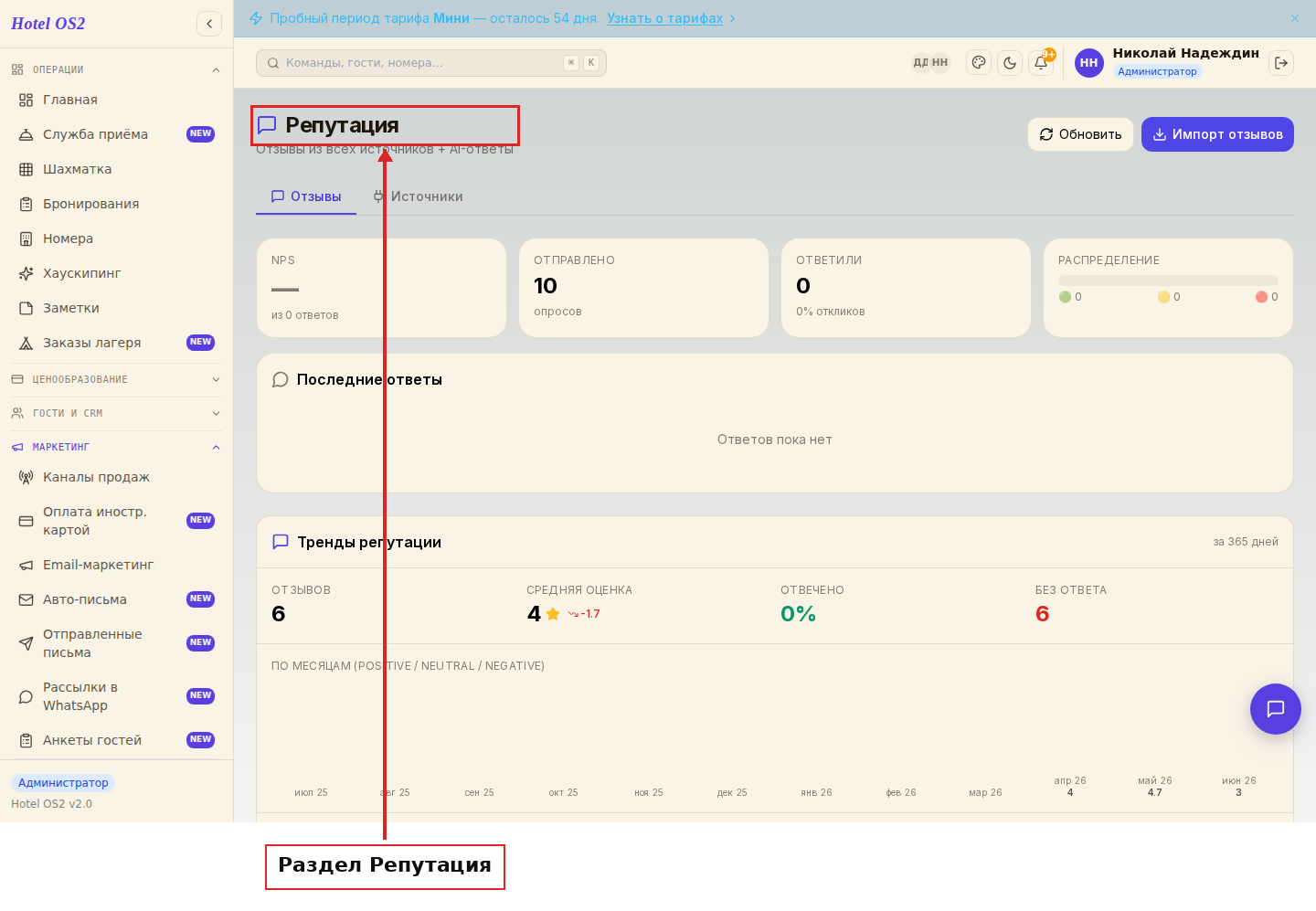Expand the Ценообразование sidebar group
The height and width of the screenshot is (911, 1316).
117,379
